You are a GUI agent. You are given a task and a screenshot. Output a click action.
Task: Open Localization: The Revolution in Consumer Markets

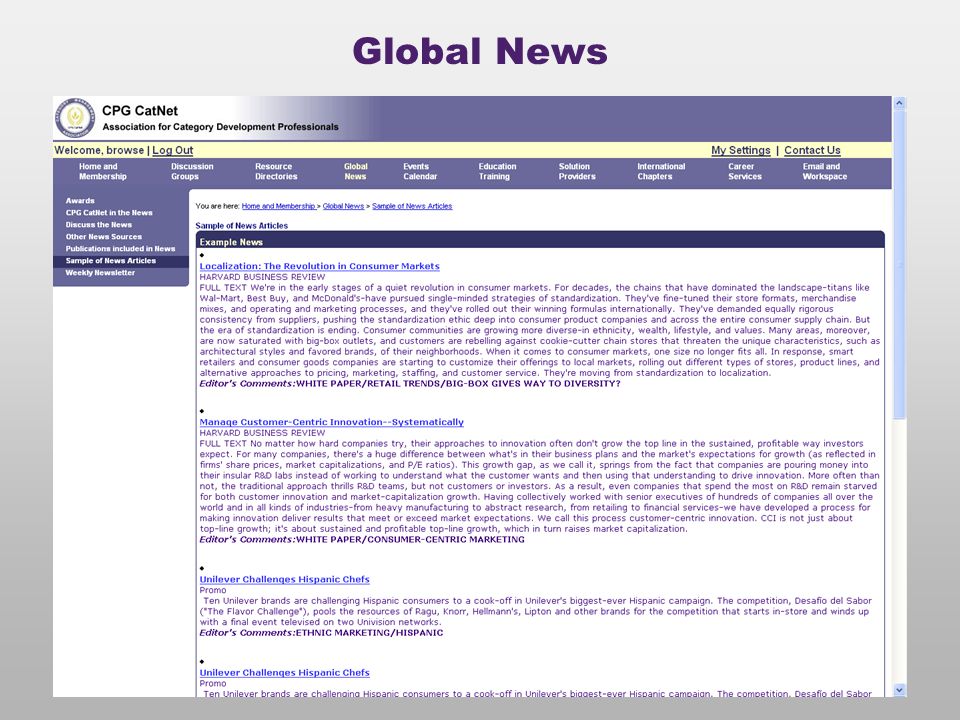tap(320, 266)
